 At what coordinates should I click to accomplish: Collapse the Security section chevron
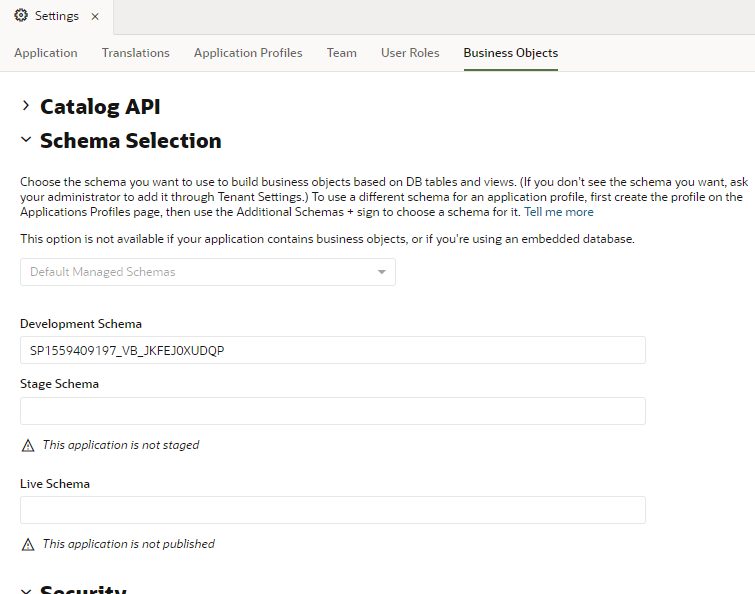coord(26,591)
